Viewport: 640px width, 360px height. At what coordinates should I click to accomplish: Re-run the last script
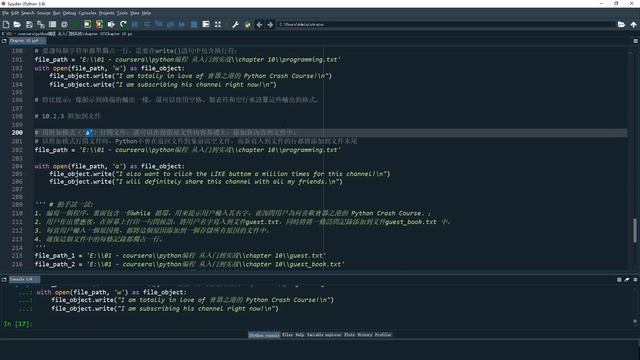123,24
